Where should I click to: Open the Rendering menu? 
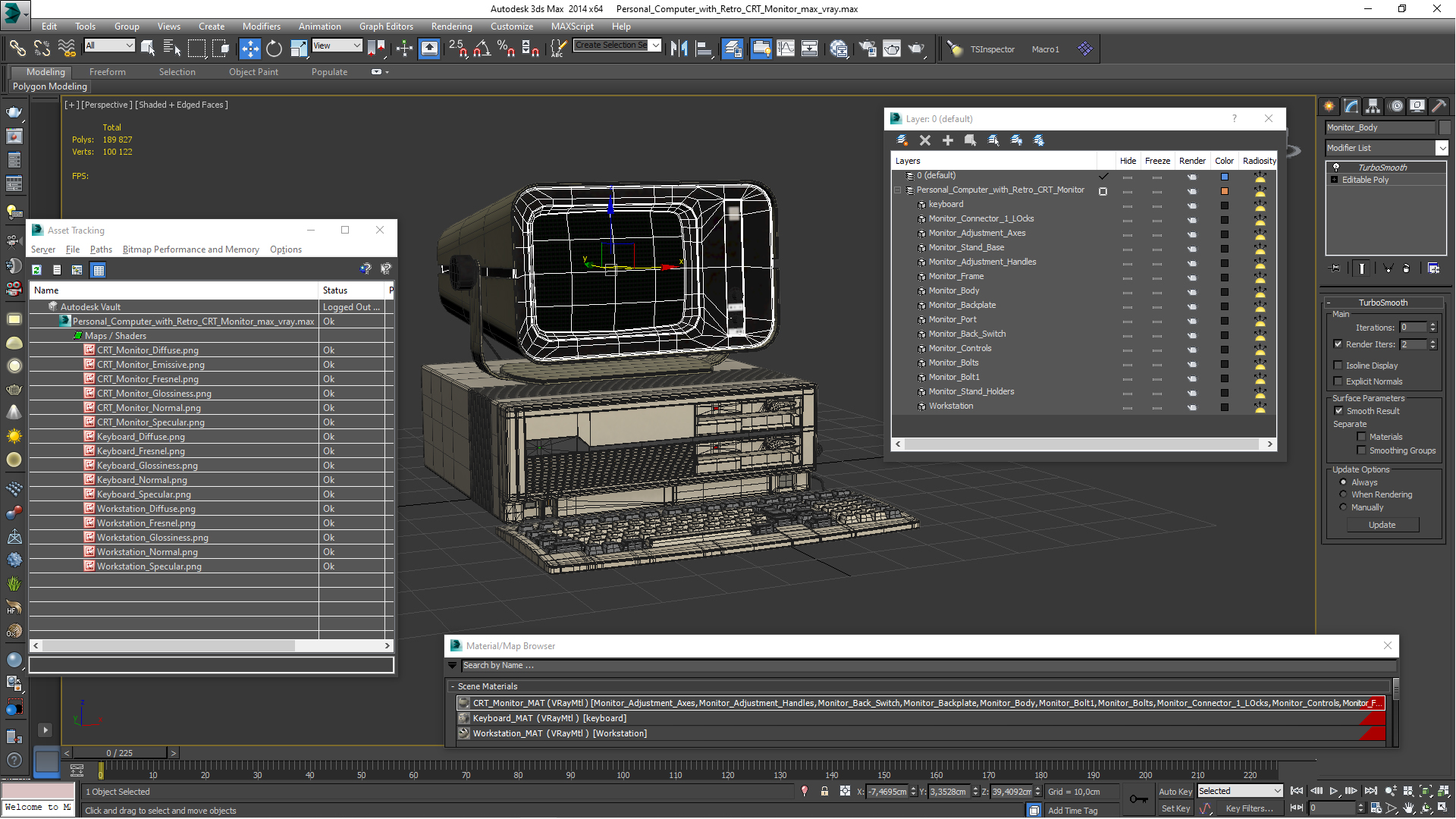[x=451, y=26]
